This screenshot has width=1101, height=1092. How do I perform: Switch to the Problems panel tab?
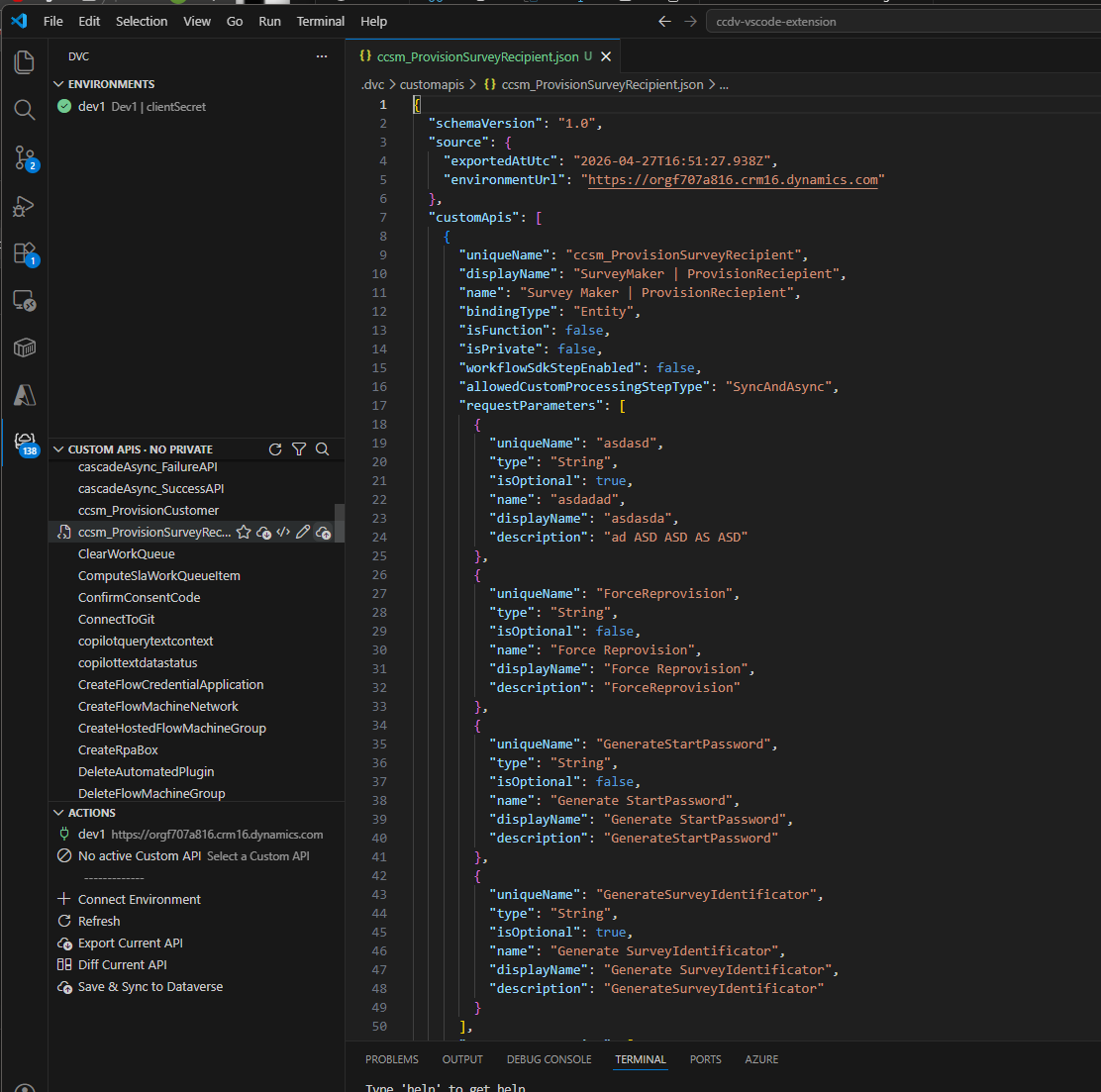pos(392,1059)
